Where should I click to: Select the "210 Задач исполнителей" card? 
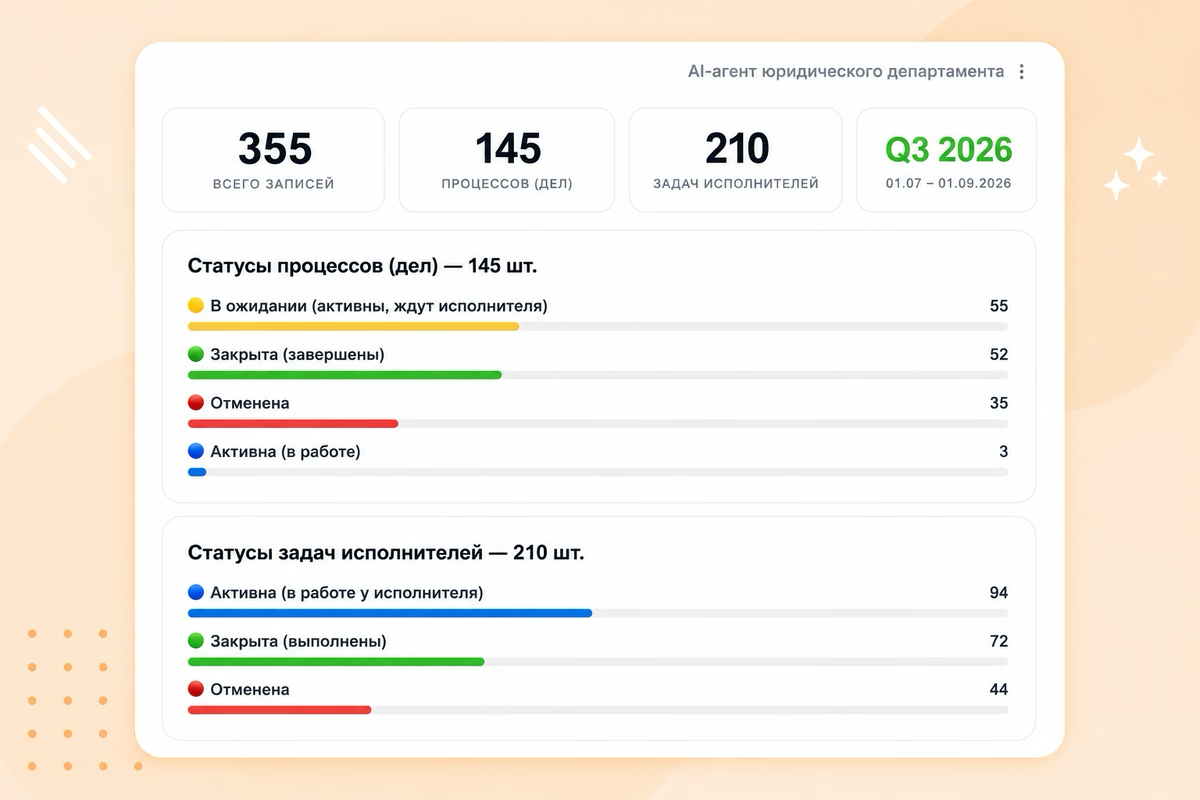[736, 160]
